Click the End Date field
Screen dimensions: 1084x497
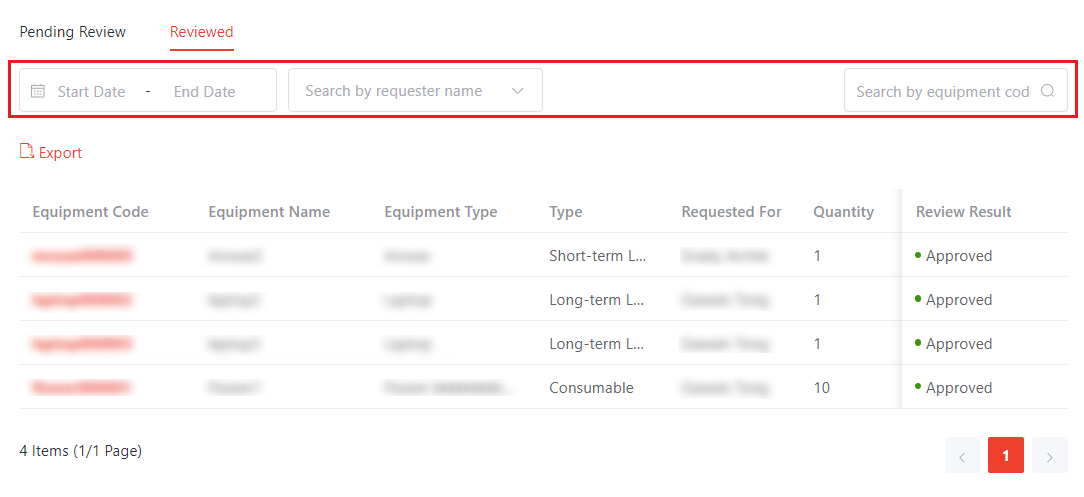tap(205, 91)
